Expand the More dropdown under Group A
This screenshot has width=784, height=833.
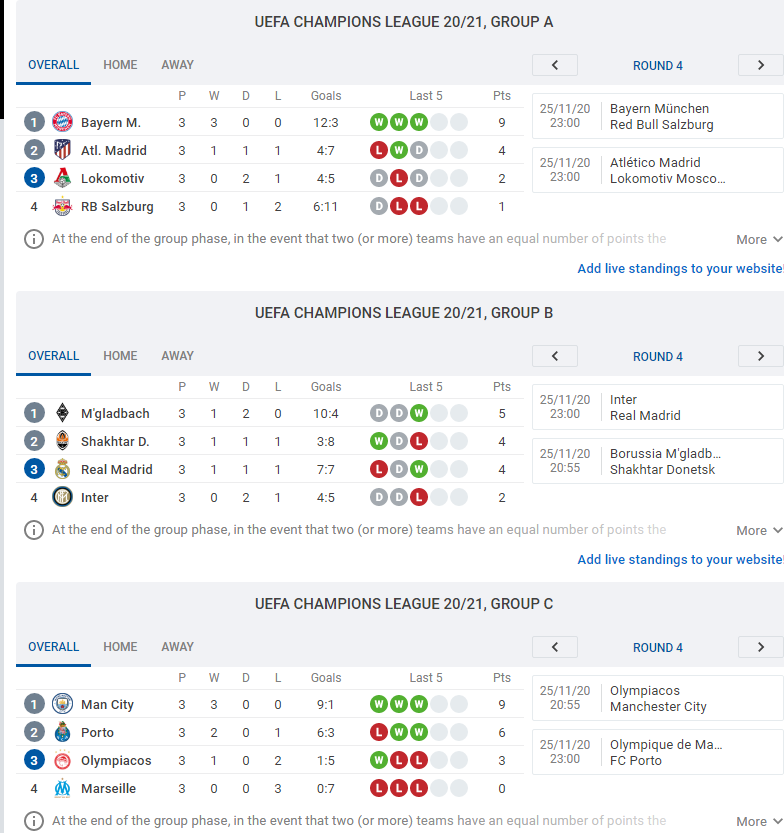pyautogui.click(x=758, y=239)
